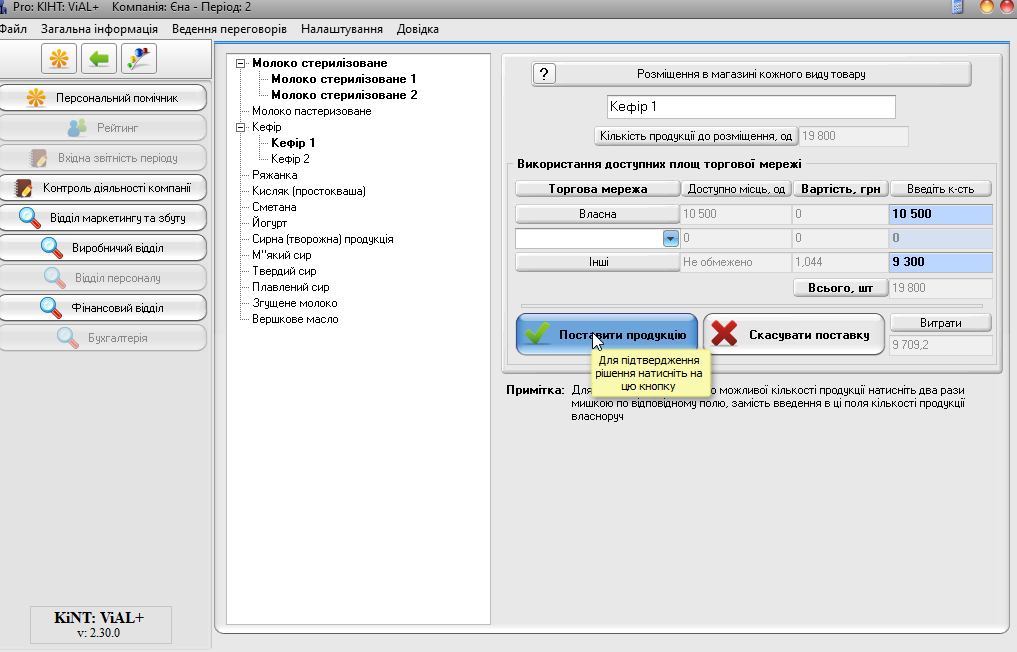Select Сирна (творожна) продукція item
Viewport: 1017px width, 652px height.
click(322, 239)
